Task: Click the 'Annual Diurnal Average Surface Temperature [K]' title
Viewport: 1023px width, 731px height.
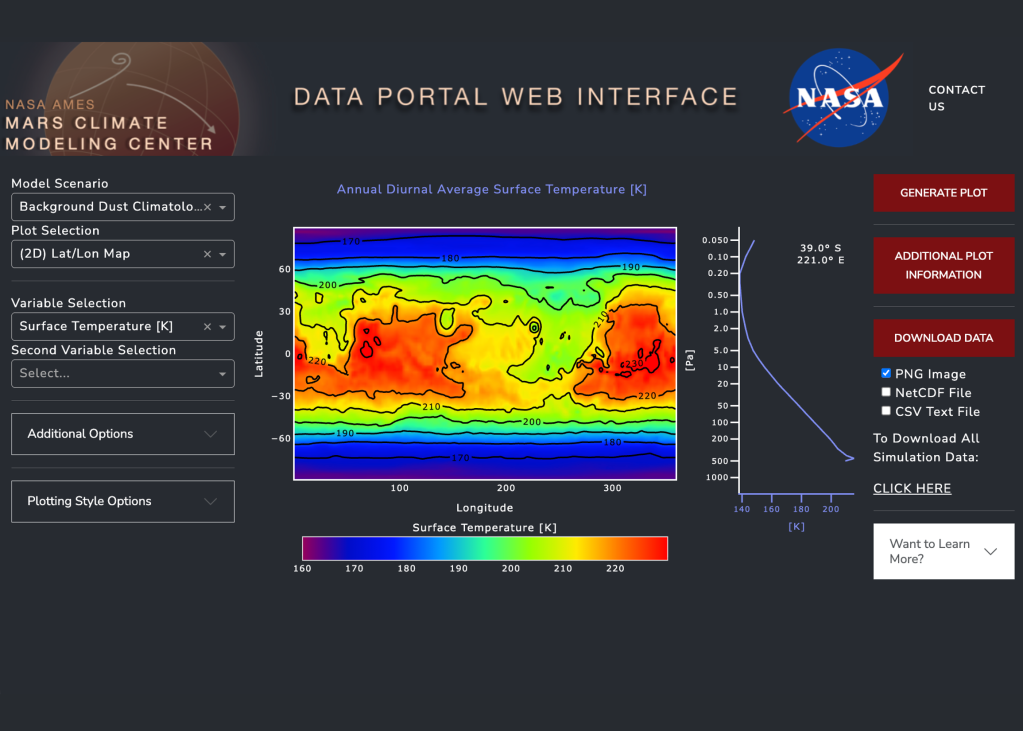Action: [x=492, y=189]
